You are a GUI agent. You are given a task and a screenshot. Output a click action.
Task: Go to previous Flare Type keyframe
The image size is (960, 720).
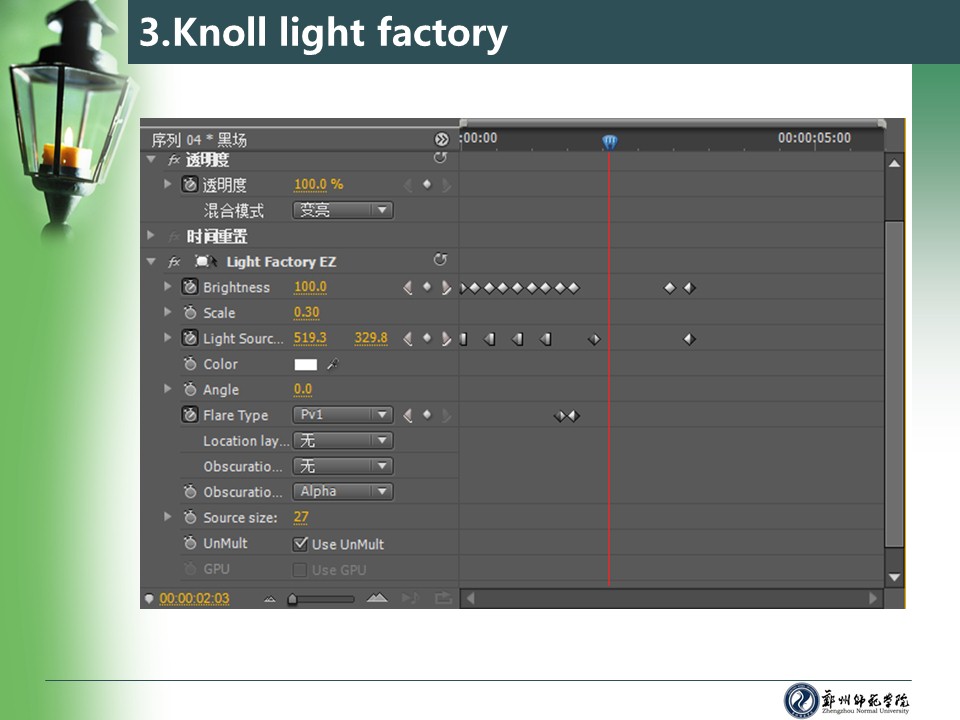pyautogui.click(x=408, y=416)
